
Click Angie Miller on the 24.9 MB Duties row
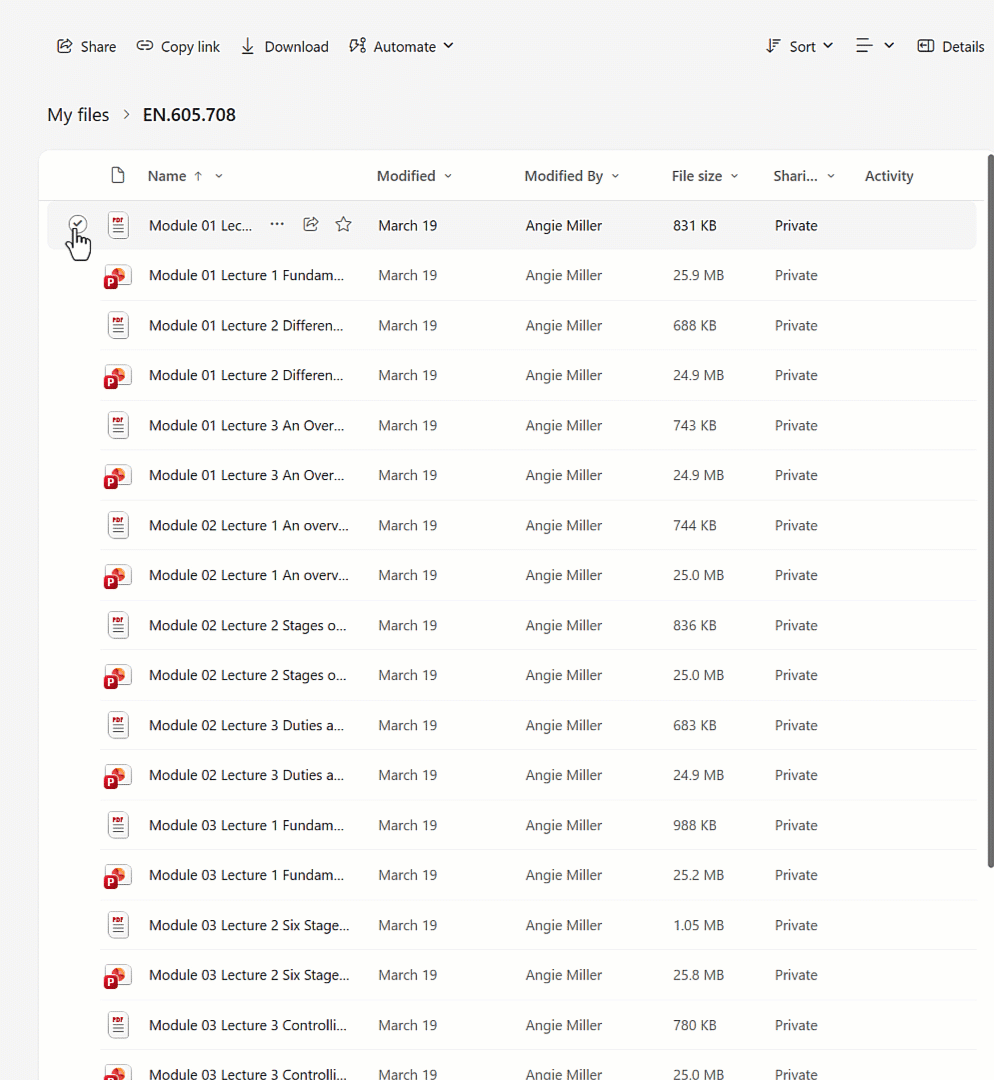click(x=563, y=775)
